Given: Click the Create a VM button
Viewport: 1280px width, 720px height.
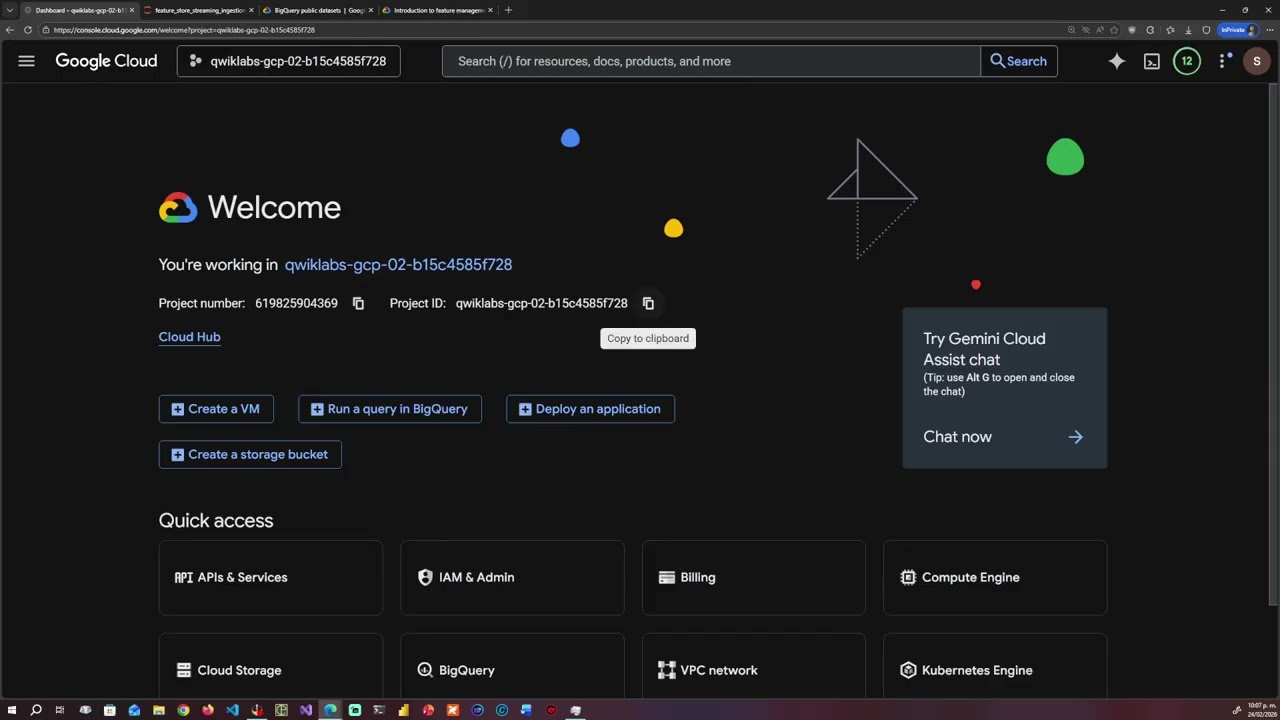Looking at the screenshot, I should tap(216, 409).
